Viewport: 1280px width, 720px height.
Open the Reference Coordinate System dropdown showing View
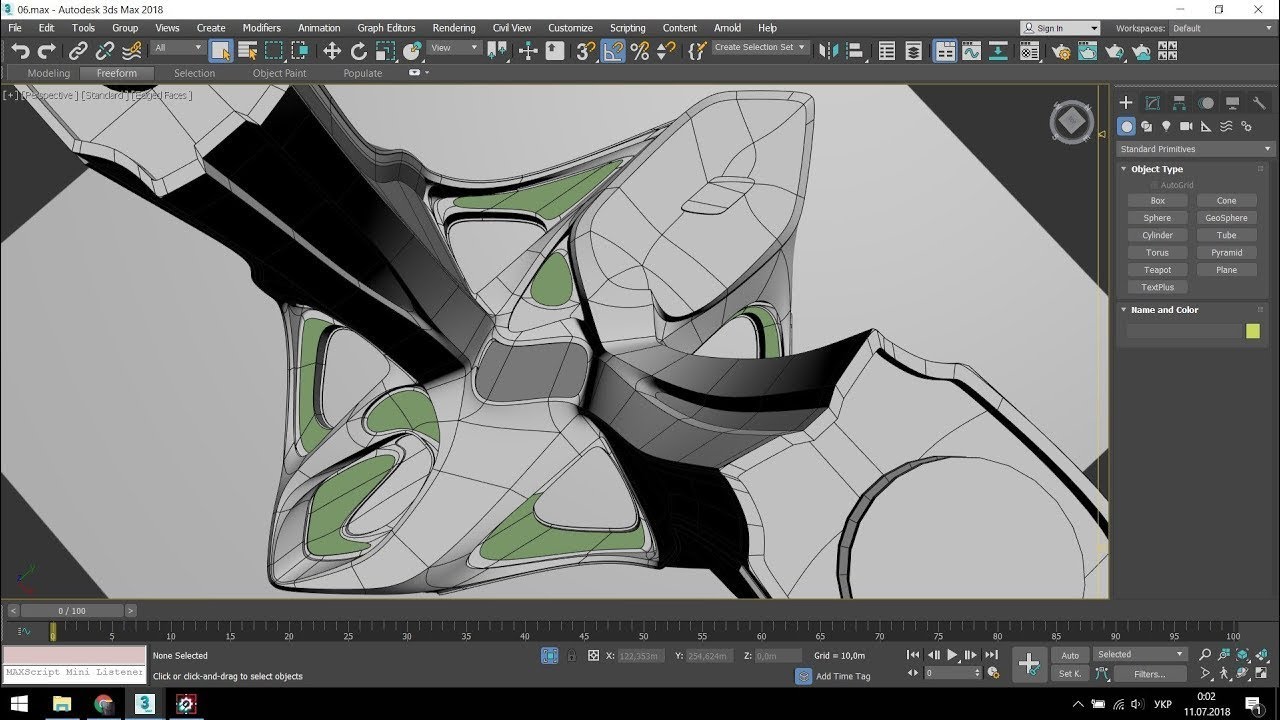coord(456,48)
